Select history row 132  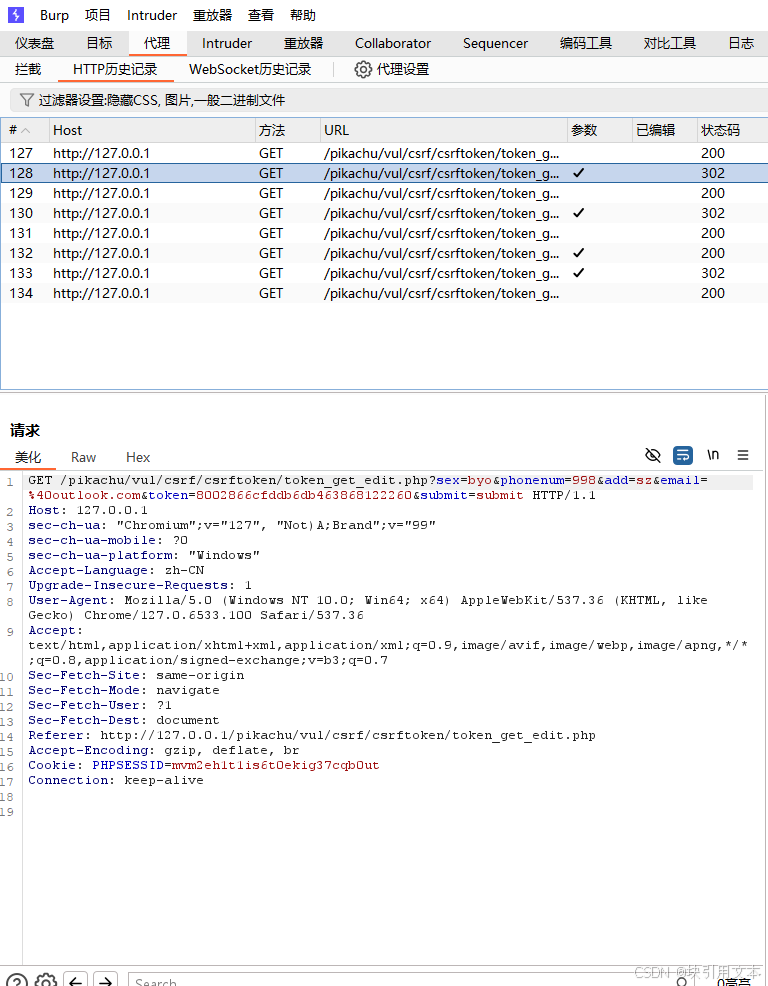click(384, 253)
